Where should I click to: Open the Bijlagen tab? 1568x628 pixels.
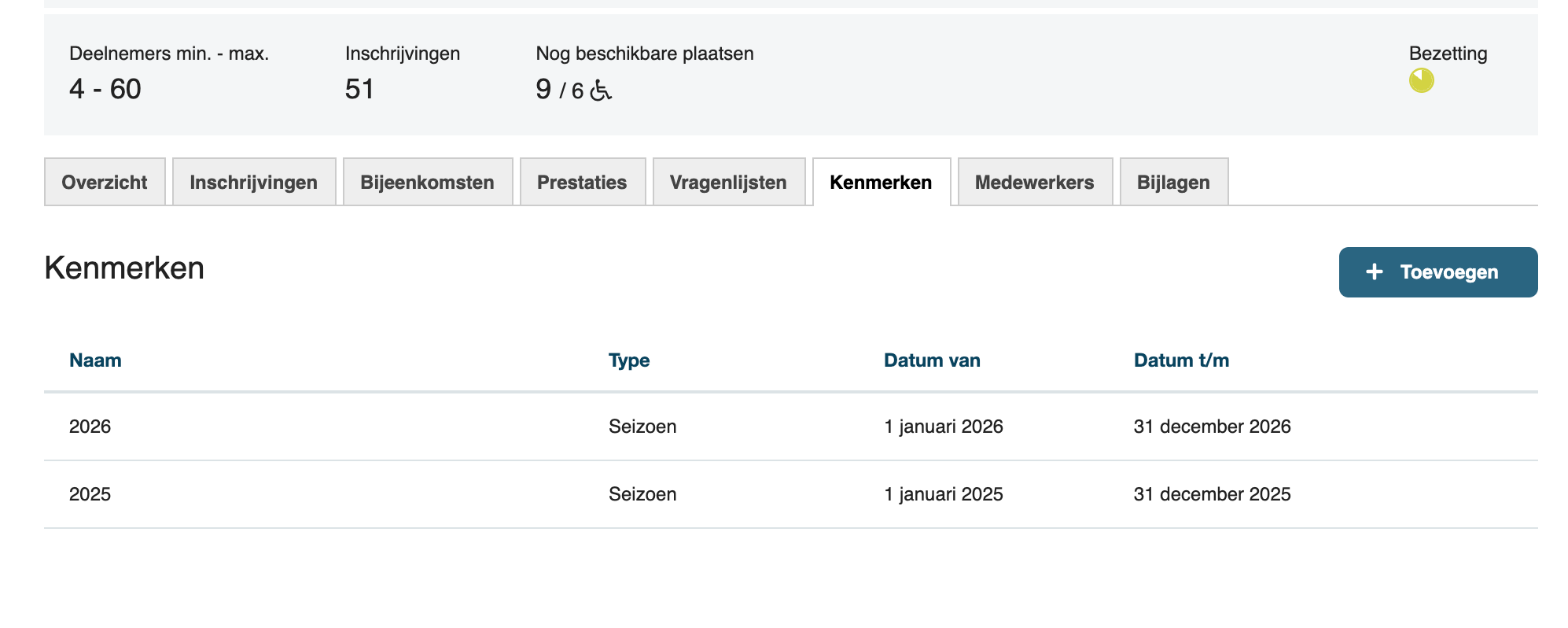[x=1173, y=183]
